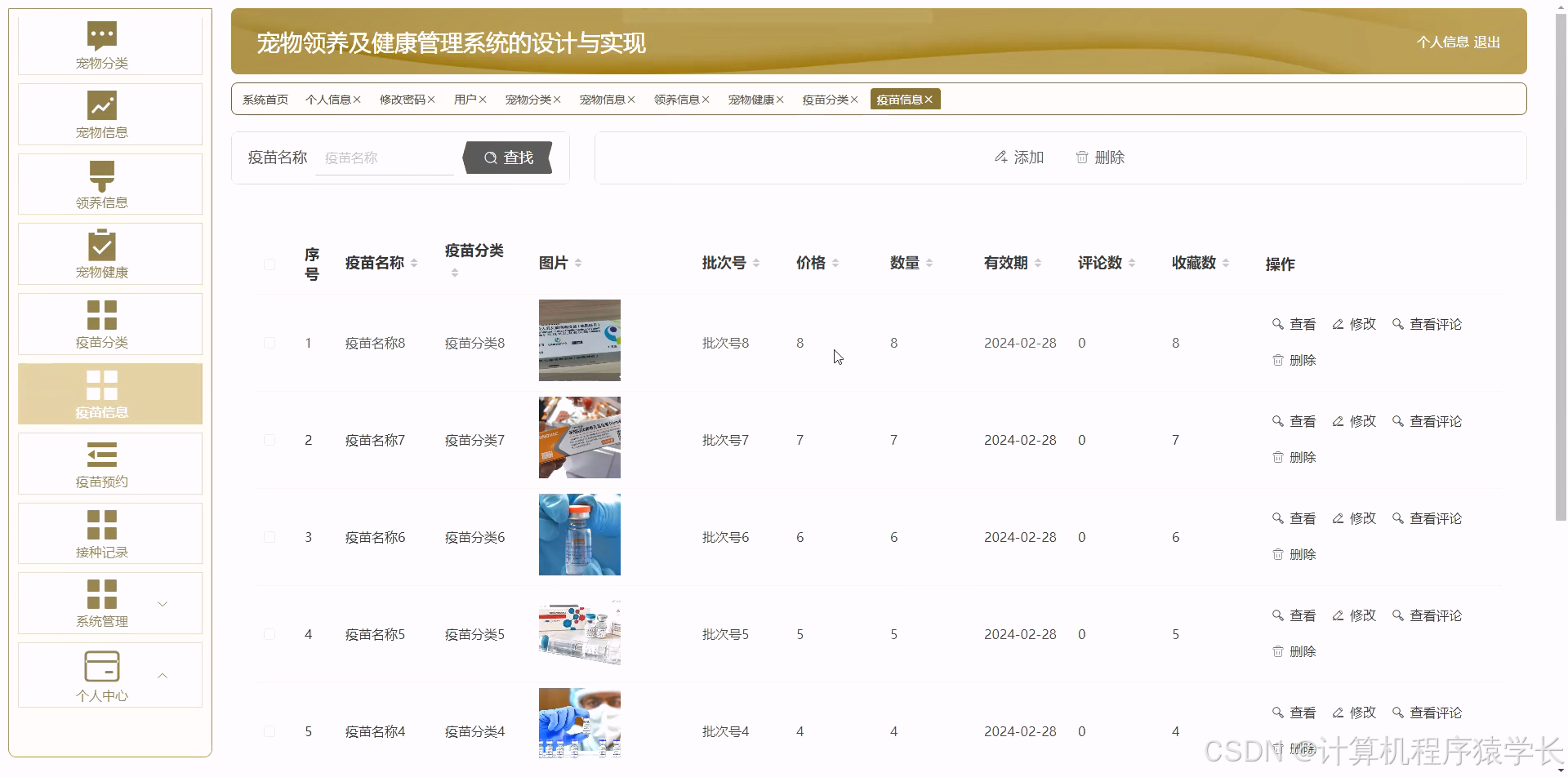Check the row checkbox for 疫苗名称4
This screenshot has height=777, width=1568.
pyautogui.click(x=269, y=731)
